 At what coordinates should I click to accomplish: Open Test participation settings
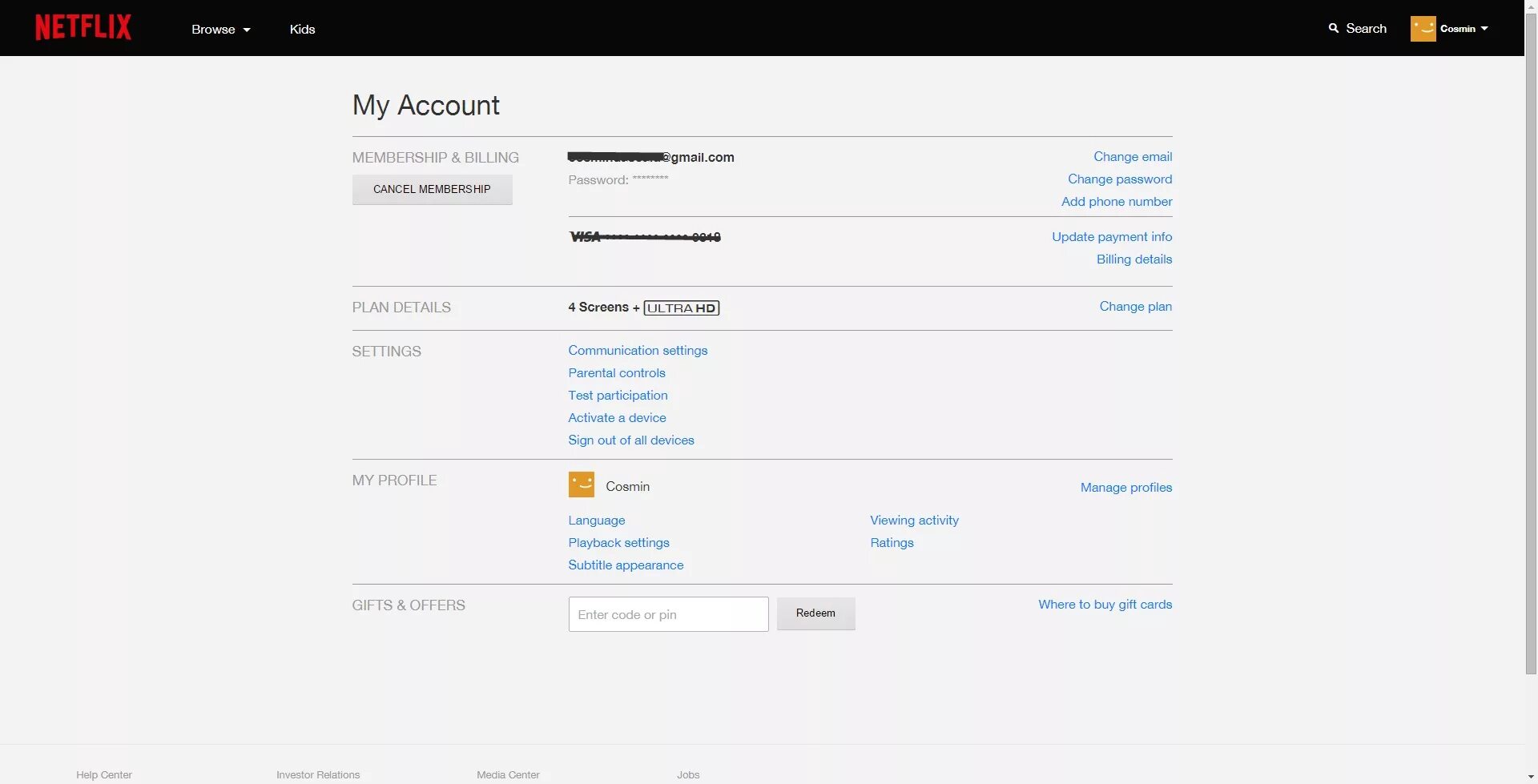click(618, 395)
